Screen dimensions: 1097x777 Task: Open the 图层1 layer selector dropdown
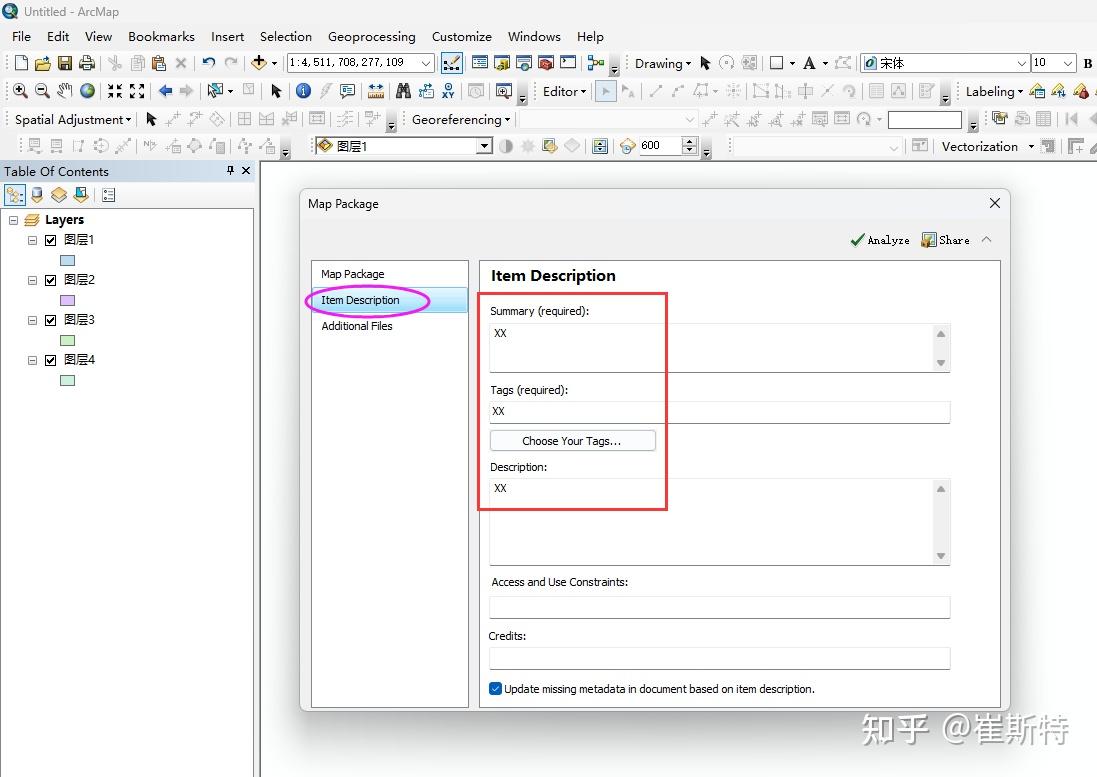pos(484,145)
